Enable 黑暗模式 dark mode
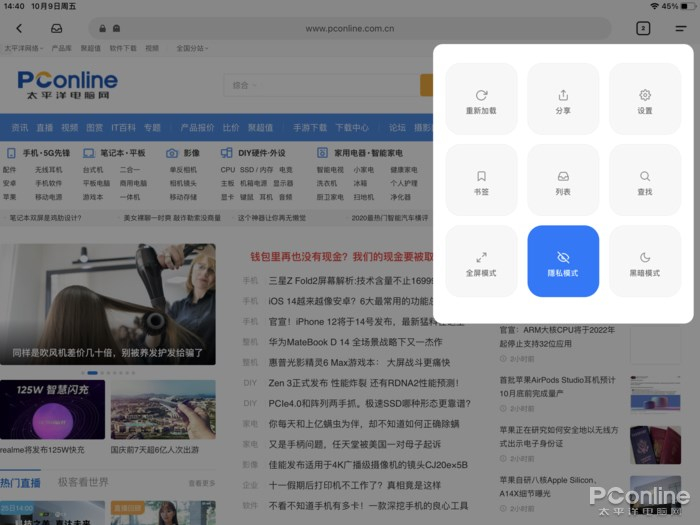This screenshot has height=525, width=700. 645,261
